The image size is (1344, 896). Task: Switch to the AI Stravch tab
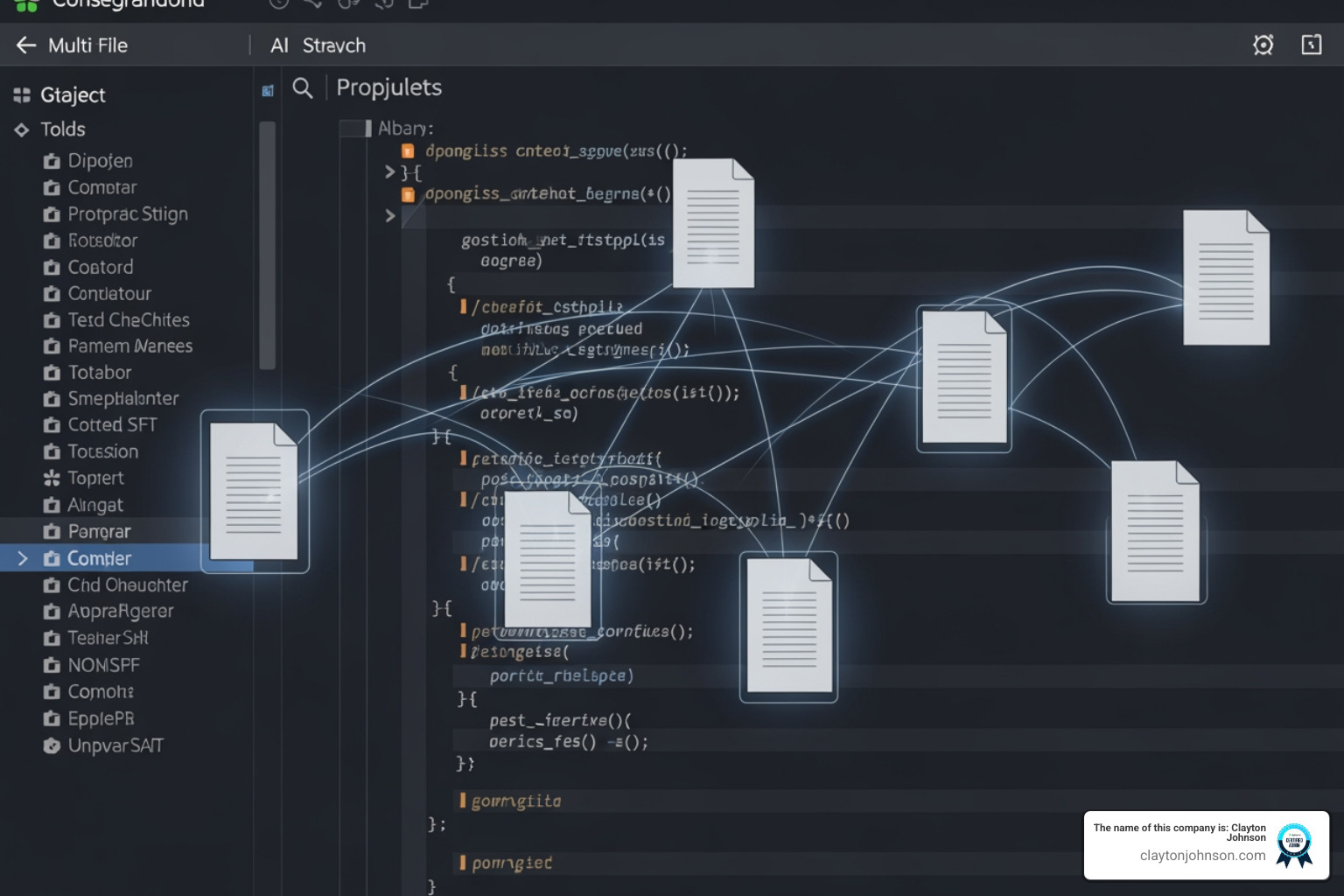pos(317,45)
